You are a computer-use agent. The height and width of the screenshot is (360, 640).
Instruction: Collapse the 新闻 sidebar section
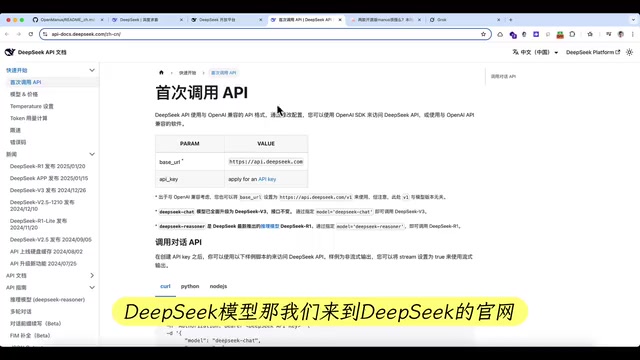point(92,154)
